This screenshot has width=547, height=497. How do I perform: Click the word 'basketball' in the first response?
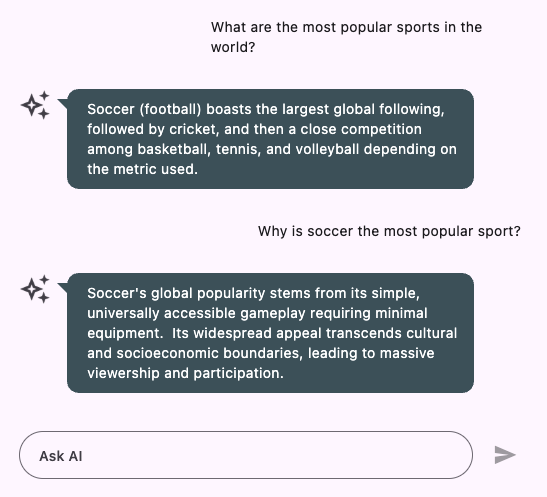pyautogui.click(x=174, y=149)
